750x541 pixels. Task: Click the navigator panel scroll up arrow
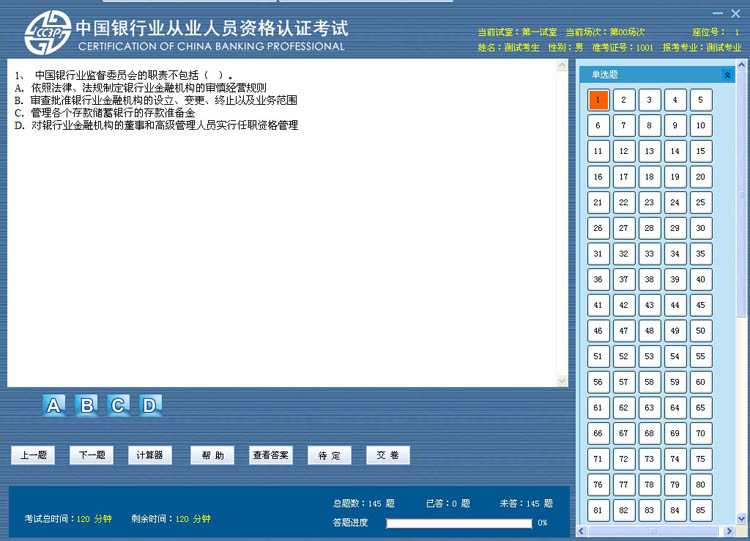coord(741,65)
